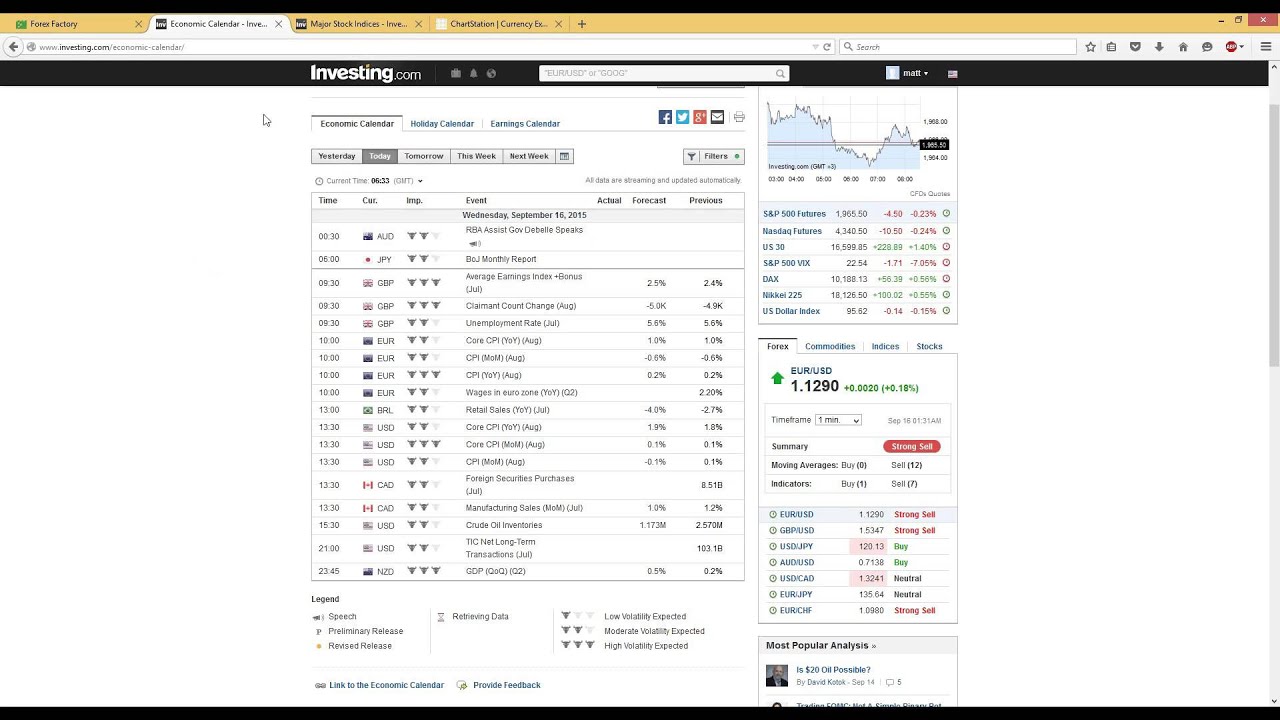Image resolution: width=1280 pixels, height=720 pixels.
Task: Close the ChartStation browser tab
Action: [557, 24]
